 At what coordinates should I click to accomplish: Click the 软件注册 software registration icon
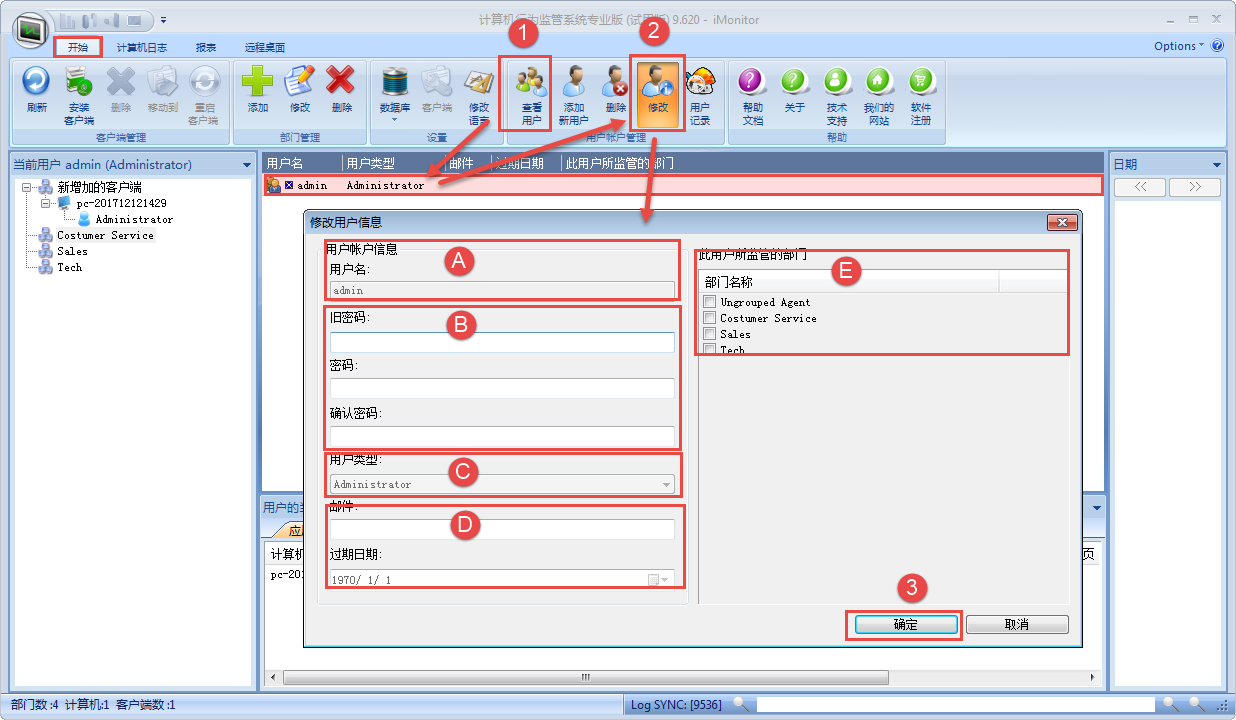pyautogui.click(x=920, y=81)
